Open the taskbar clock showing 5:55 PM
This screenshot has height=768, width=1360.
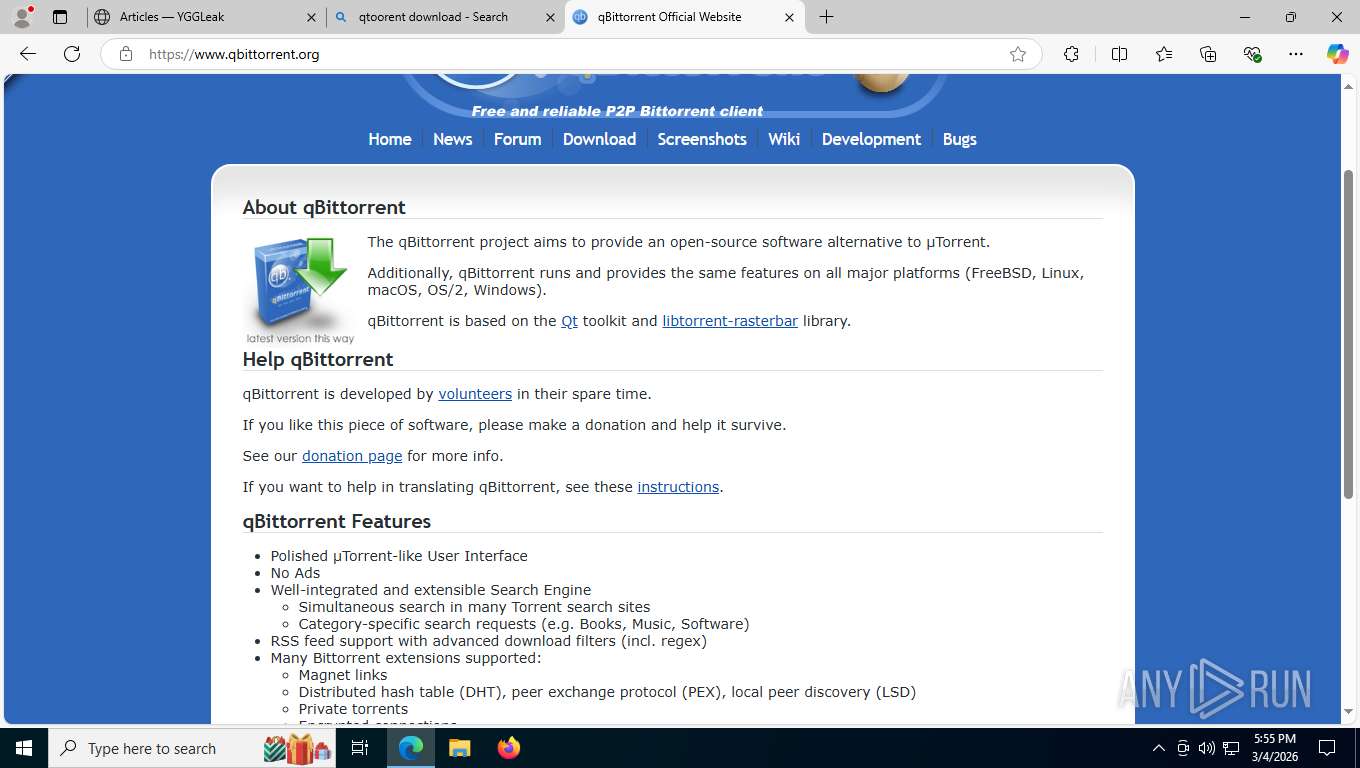coord(1275,748)
